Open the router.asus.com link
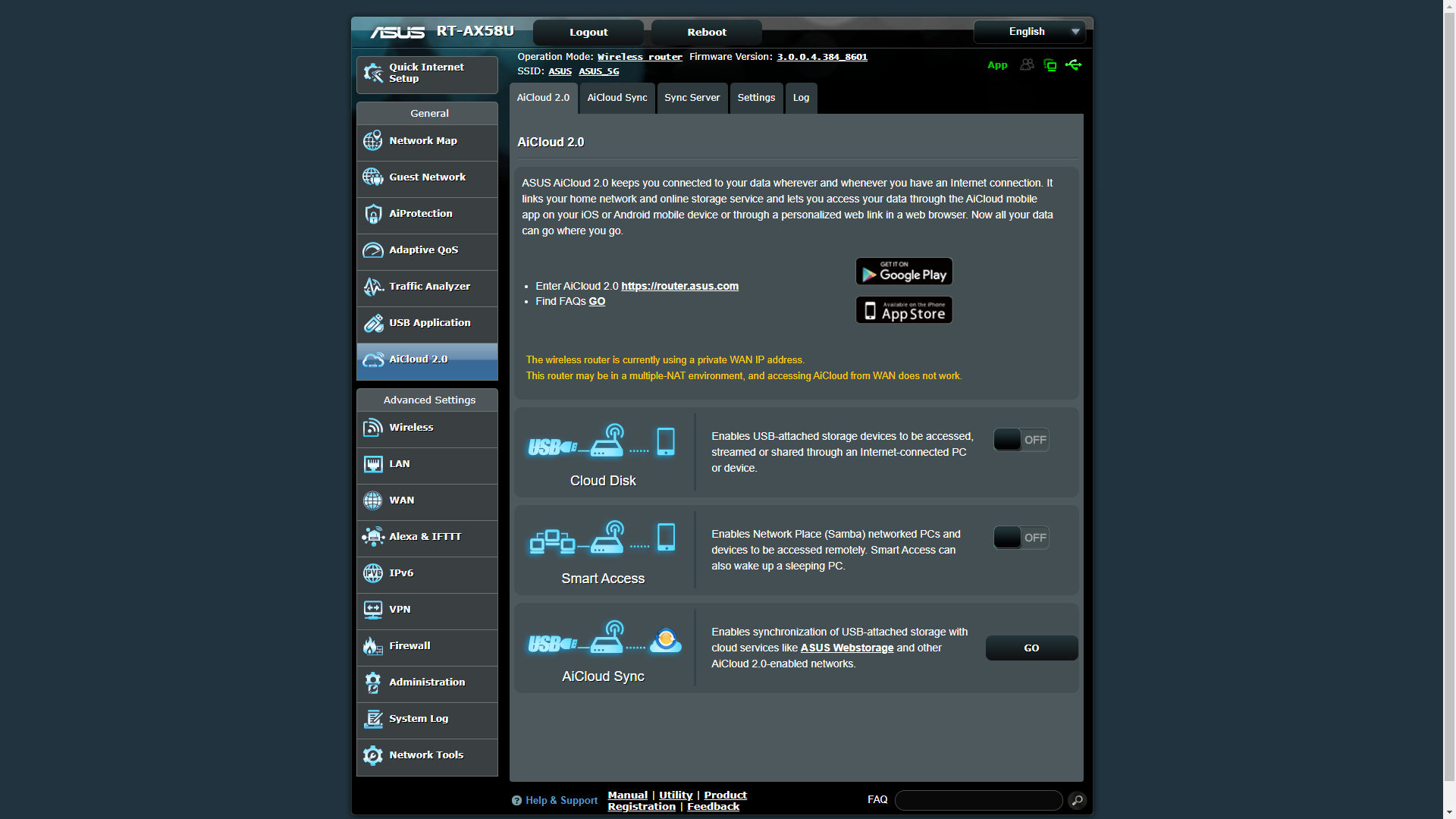This screenshot has height=819, width=1456. pos(679,286)
